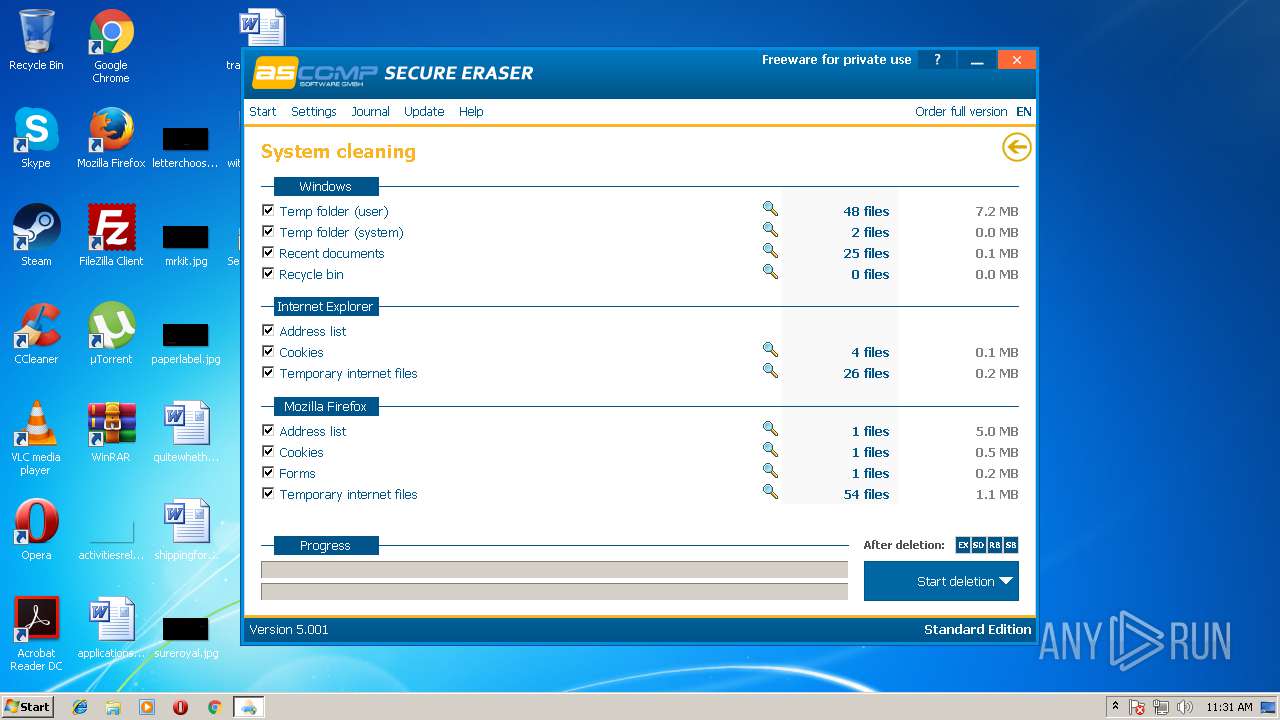This screenshot has width=1280, height=720.
Task: Click the 48 files count
Action: pos(866,211)
